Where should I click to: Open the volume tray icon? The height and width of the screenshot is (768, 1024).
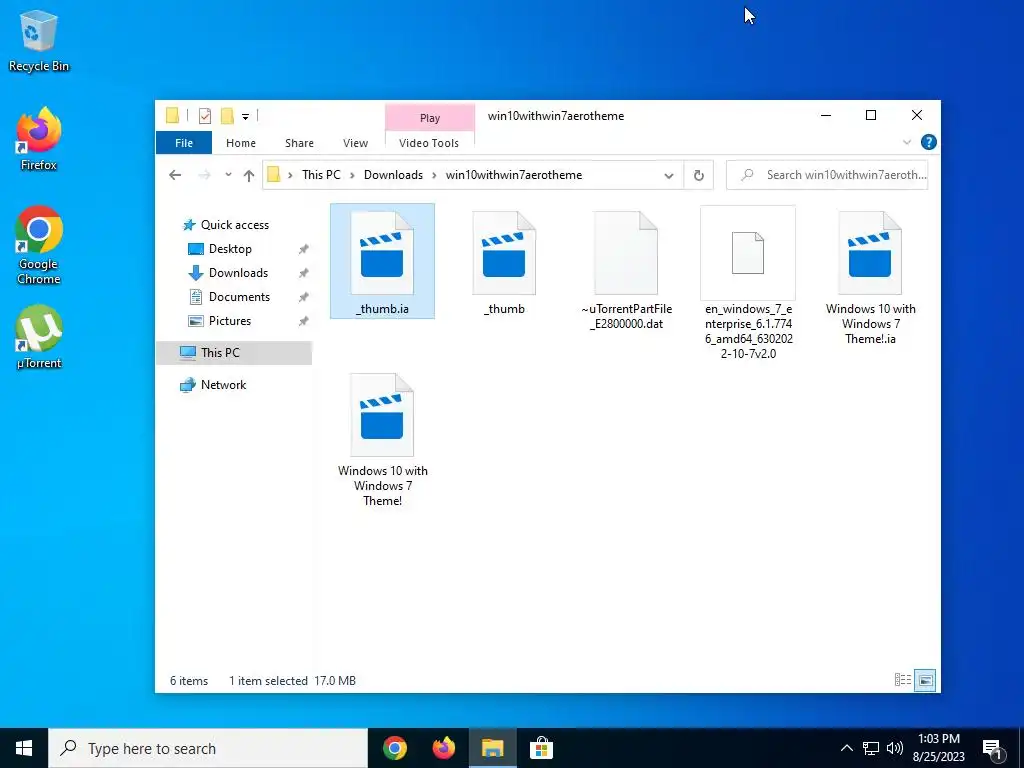[x=895, y=748]
